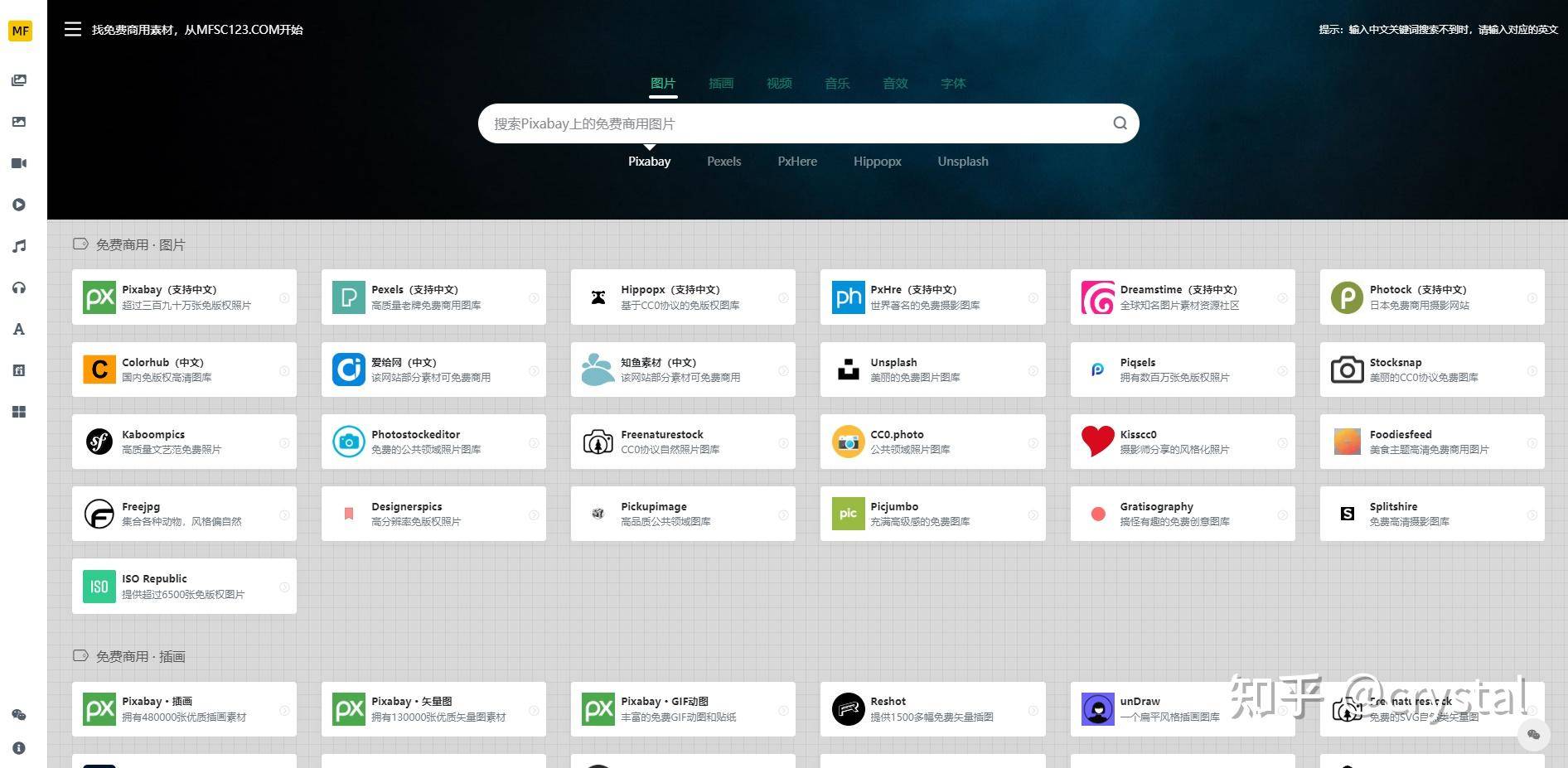Screen dimensions: 1568x768
Task: Click the 免费商用 · 图片 section heading
Action: [x=140, y=244]
